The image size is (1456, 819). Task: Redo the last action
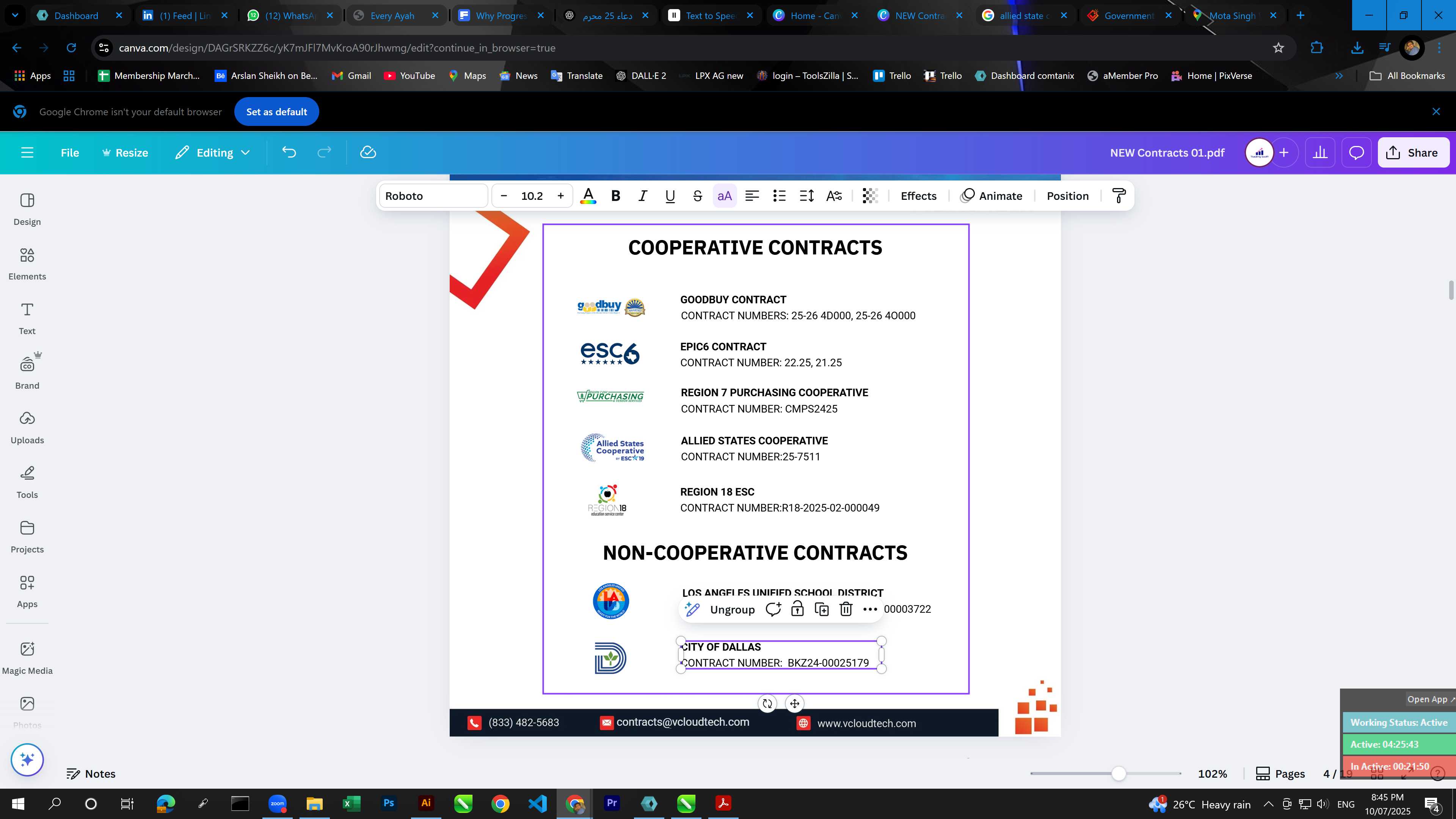coord(324,152)
